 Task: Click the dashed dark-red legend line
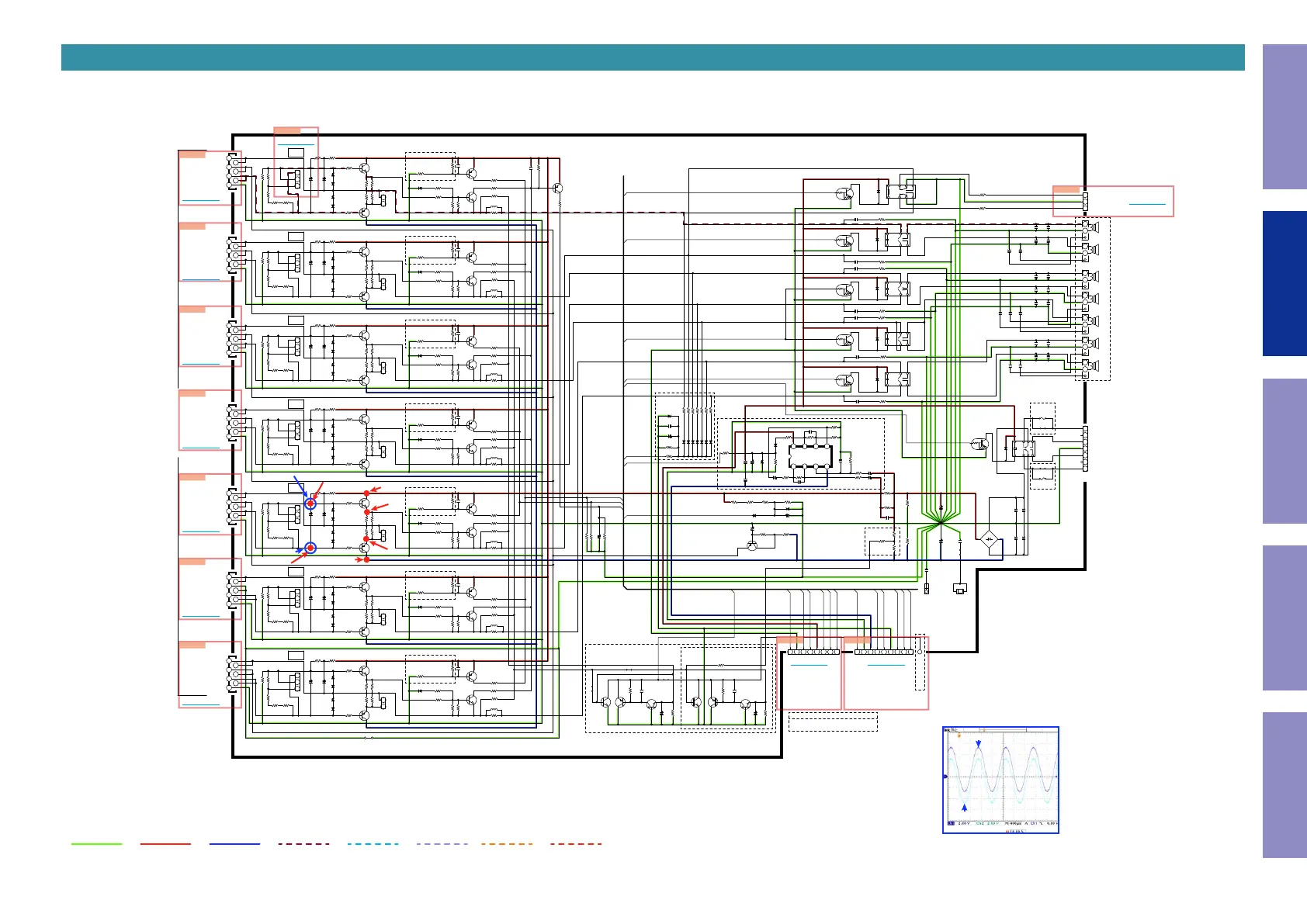(303, 844)
